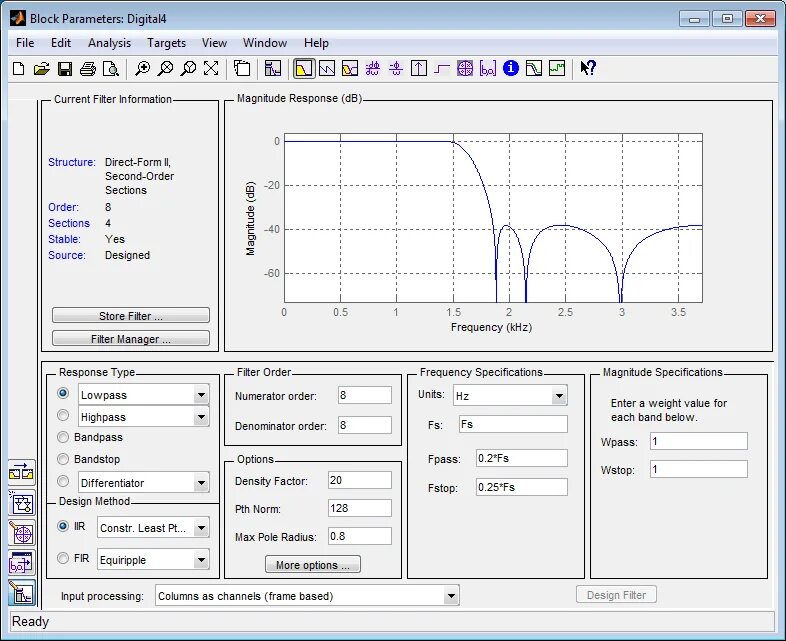The width and height of the screenshot is (786, 641).
Task: Select the Differentiator radio button
Action: [63, 481]
